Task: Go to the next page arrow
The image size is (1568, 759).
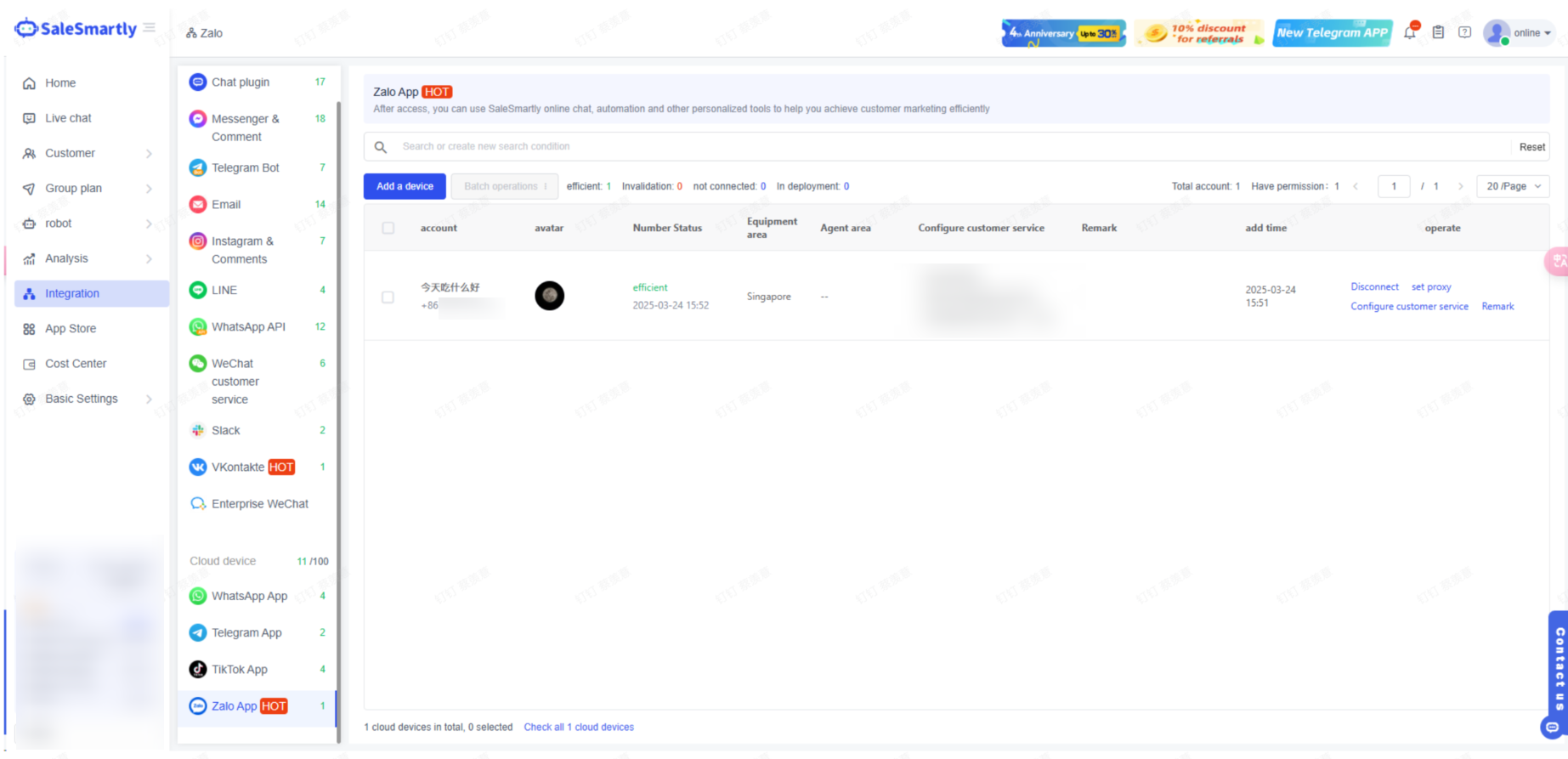Action: pyautogui.click(x=1461, y=187)
